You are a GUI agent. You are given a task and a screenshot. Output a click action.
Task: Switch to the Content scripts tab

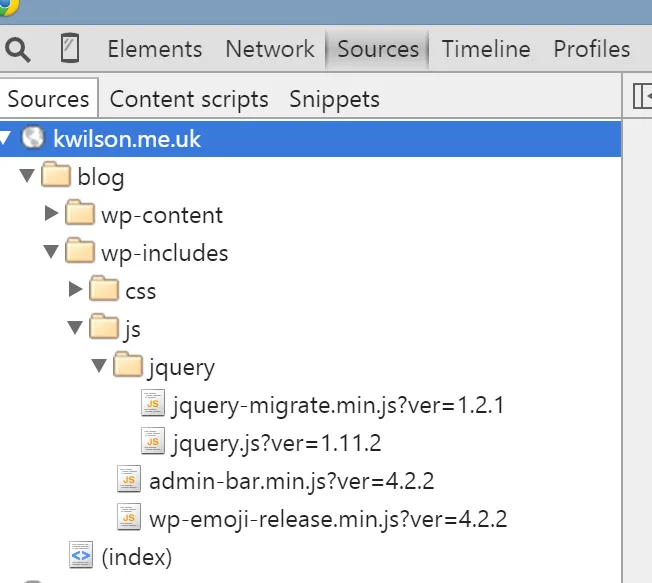tap(189, 99)
